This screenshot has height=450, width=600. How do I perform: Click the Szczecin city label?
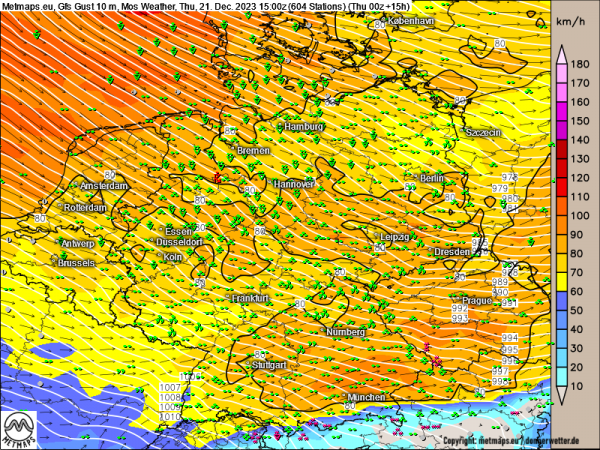(x=483, y=132)
